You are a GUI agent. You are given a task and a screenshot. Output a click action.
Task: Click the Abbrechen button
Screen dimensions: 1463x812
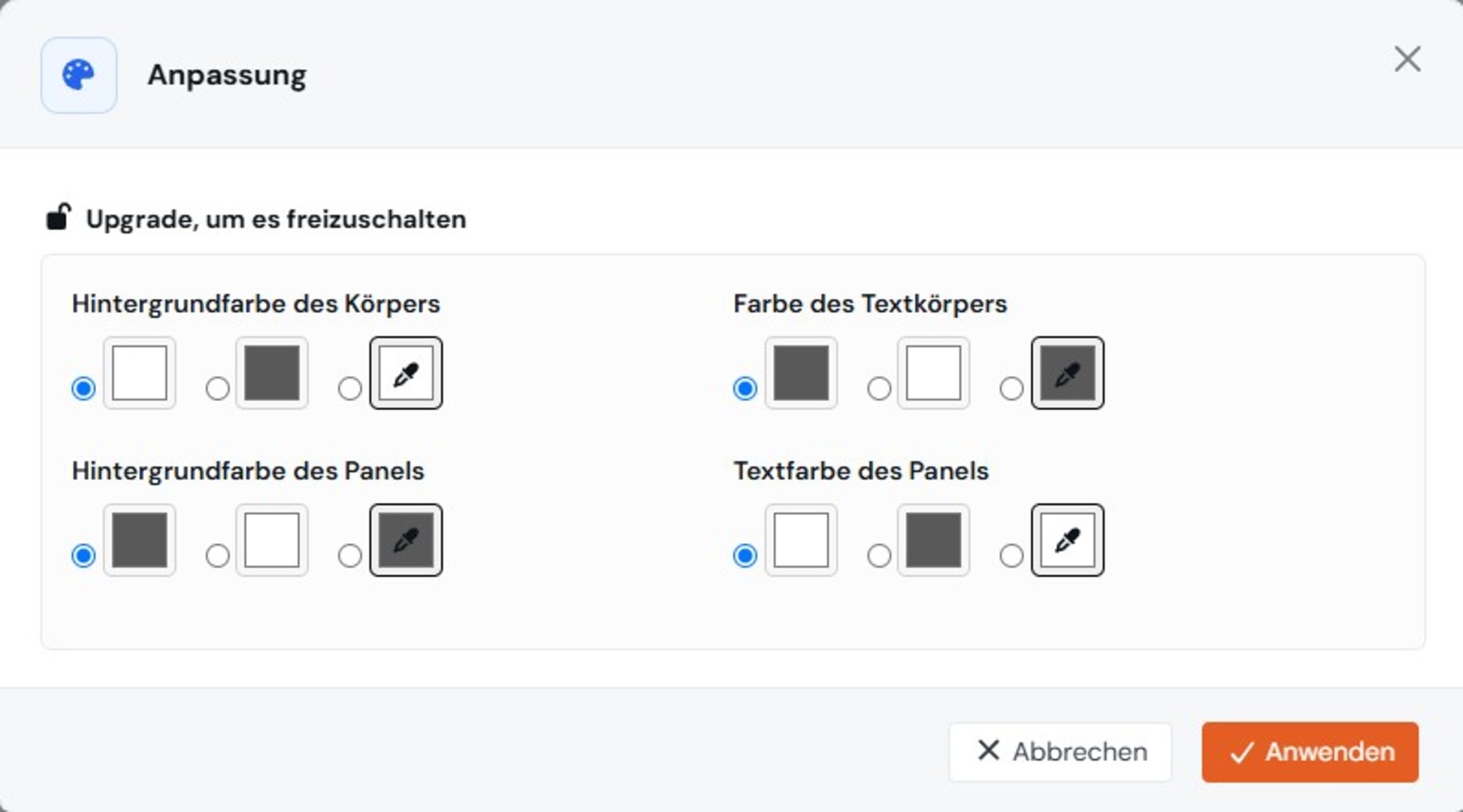pos(1061,752)
